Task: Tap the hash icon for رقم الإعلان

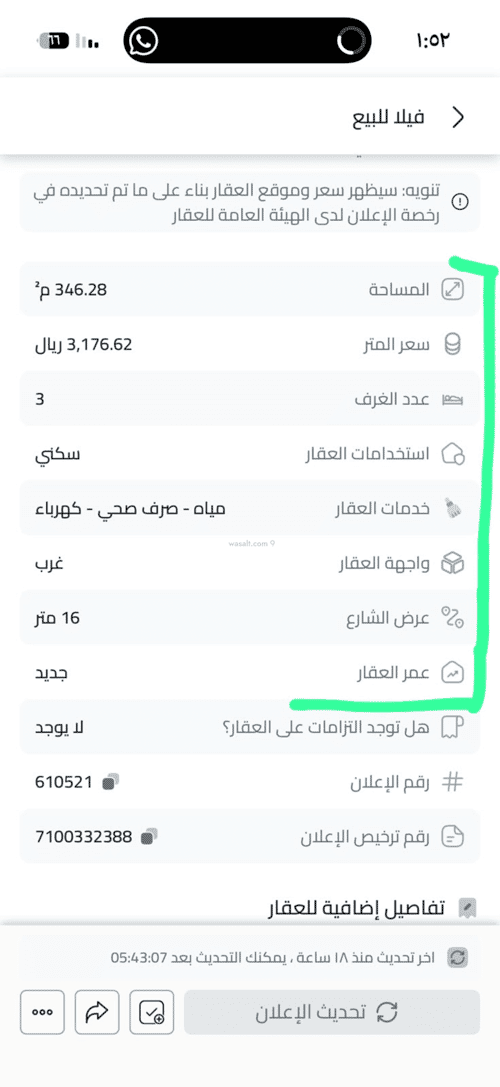Action: tap(453, 783)
